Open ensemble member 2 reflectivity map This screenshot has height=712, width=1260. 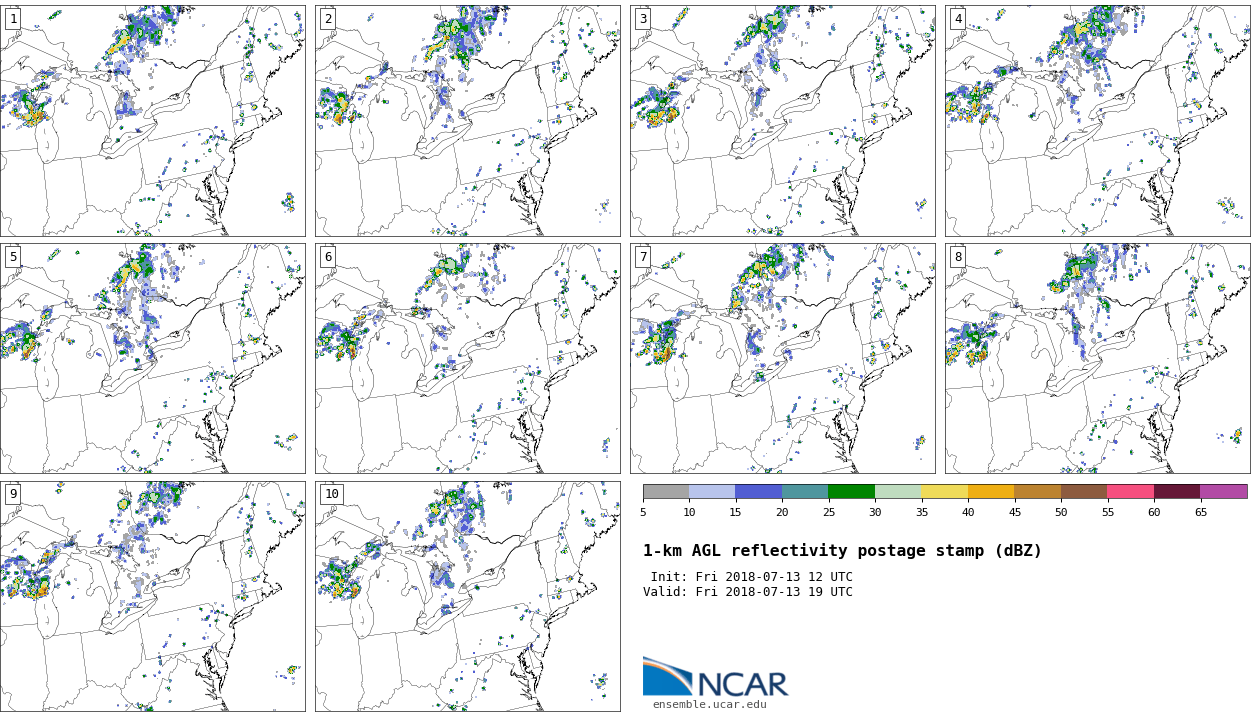(x=468, y=121)
